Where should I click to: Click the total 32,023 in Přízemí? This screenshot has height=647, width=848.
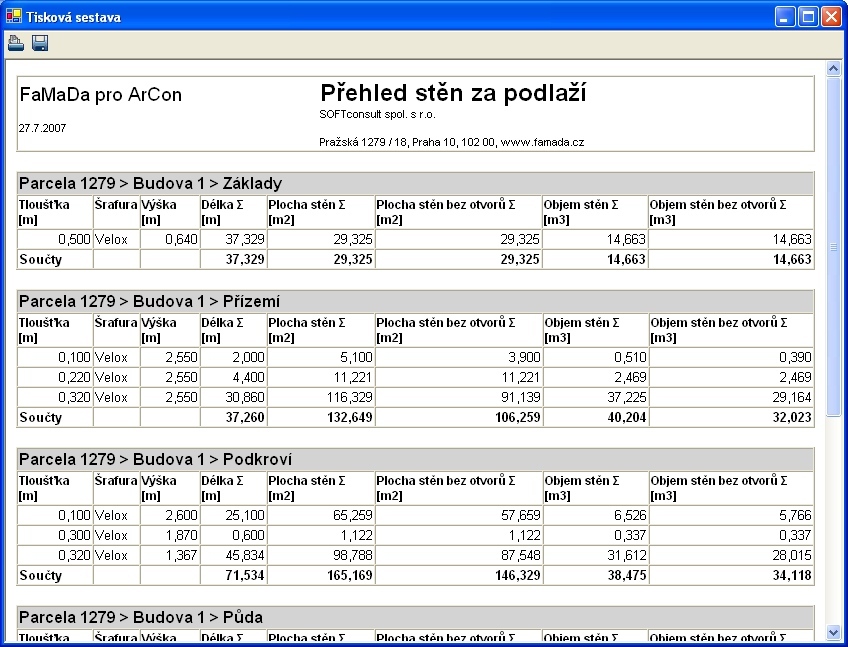(x=792, y=417)
